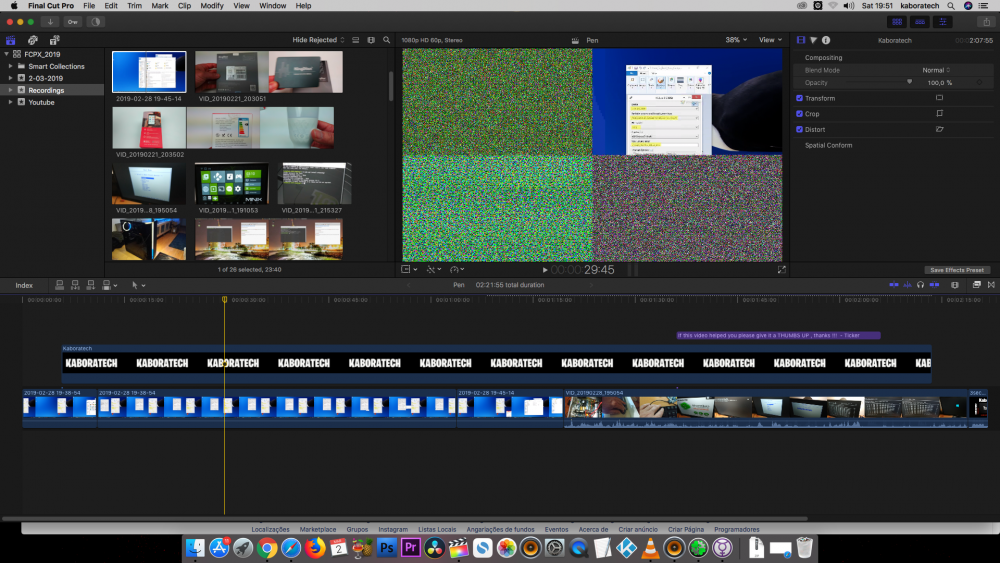Click the browser search magnifier icon

coord(386,40)
